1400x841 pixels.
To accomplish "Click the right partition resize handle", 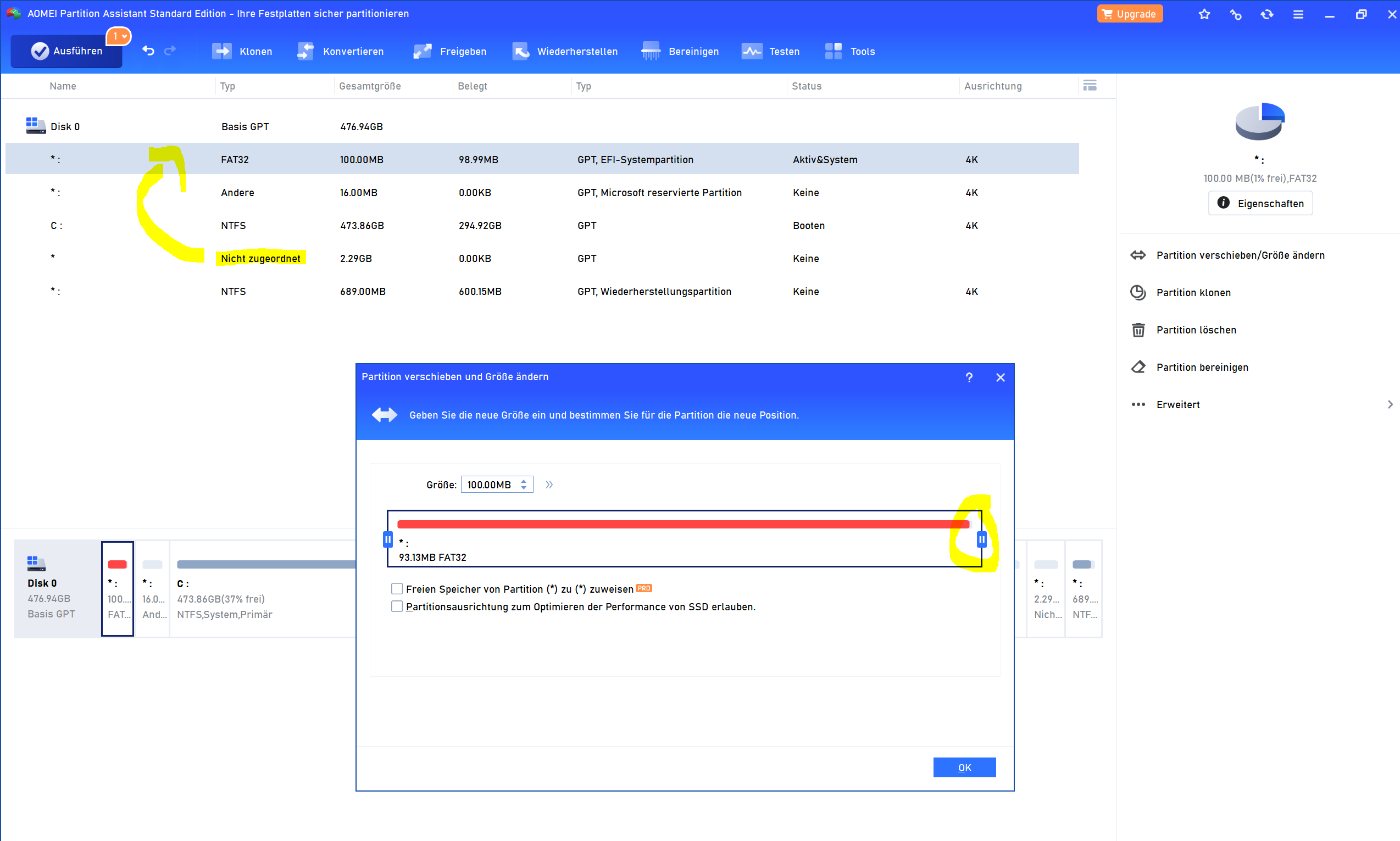I will [x=981, y=539].
